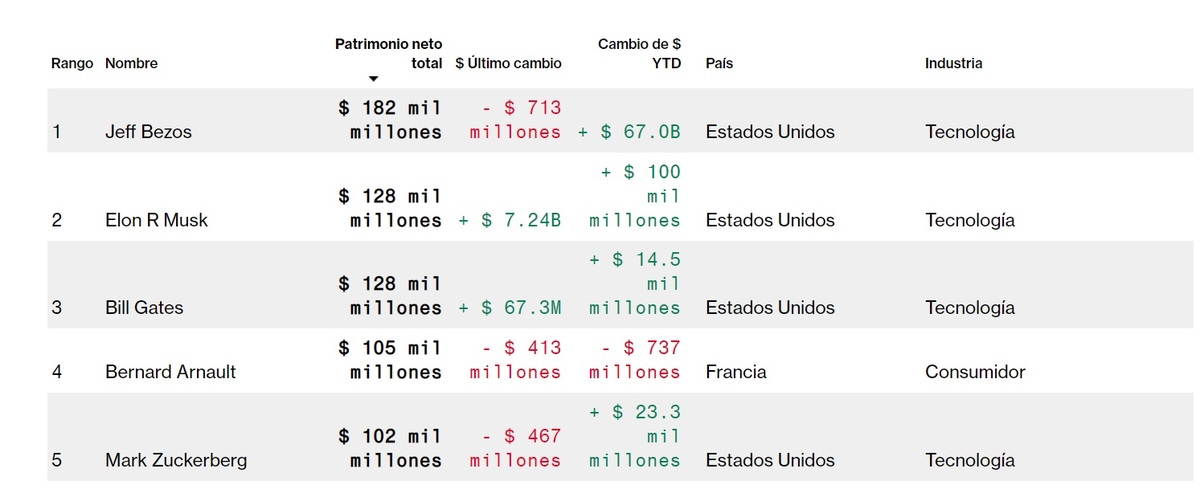Click Jeff Bezos' + $ 67.0B YTD value
This screenshot has height=489, width=1200.
pos(629,132)
